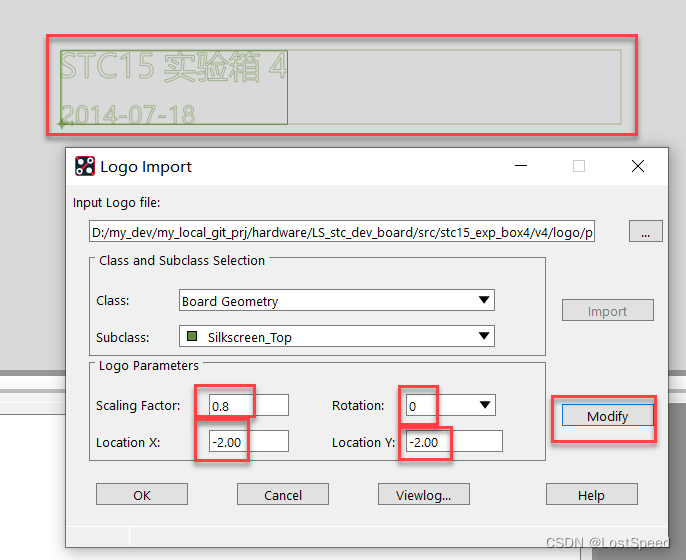Image resolution: width=686 pixels, height=560 pixels.
Task: Open file browser with the ... button
Action: click(645, 232)
